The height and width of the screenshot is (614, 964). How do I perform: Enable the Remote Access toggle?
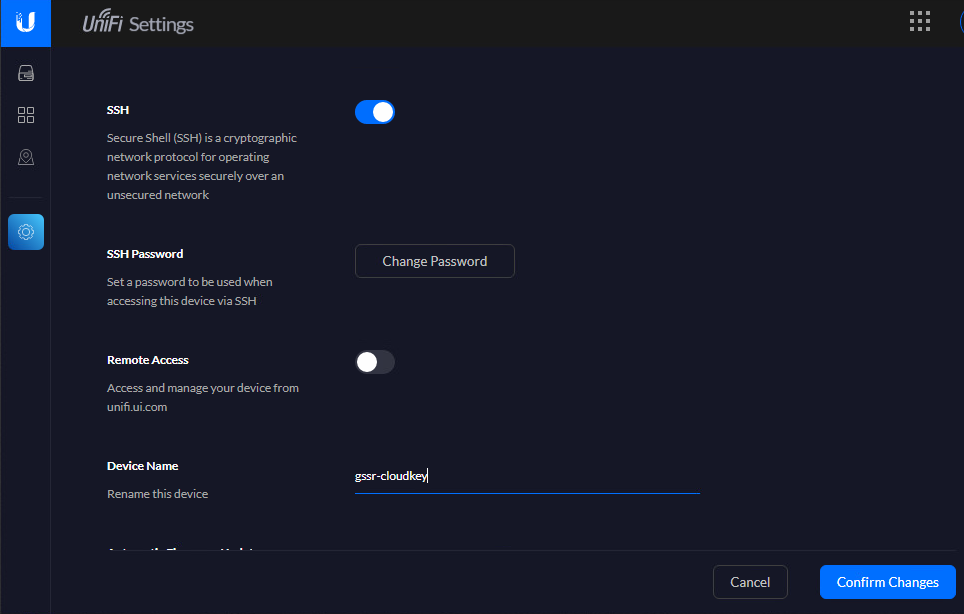tap(375, 362)
